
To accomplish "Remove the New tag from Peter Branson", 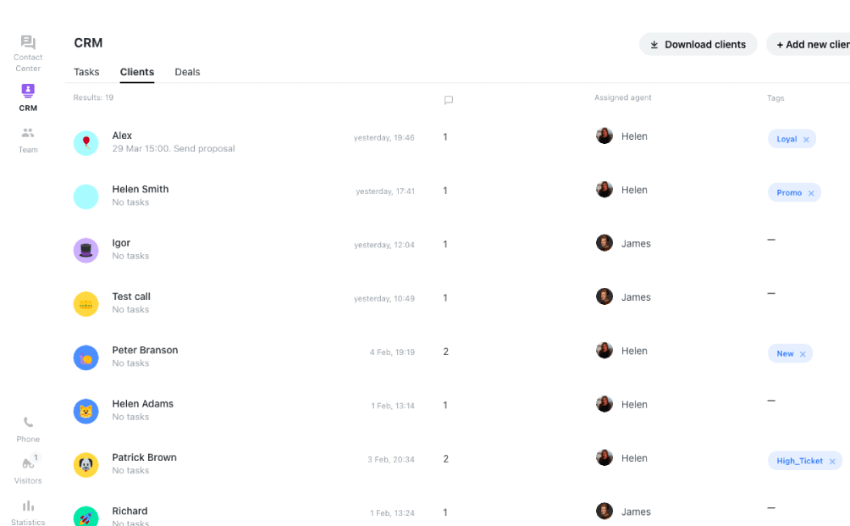I will 803,354.
